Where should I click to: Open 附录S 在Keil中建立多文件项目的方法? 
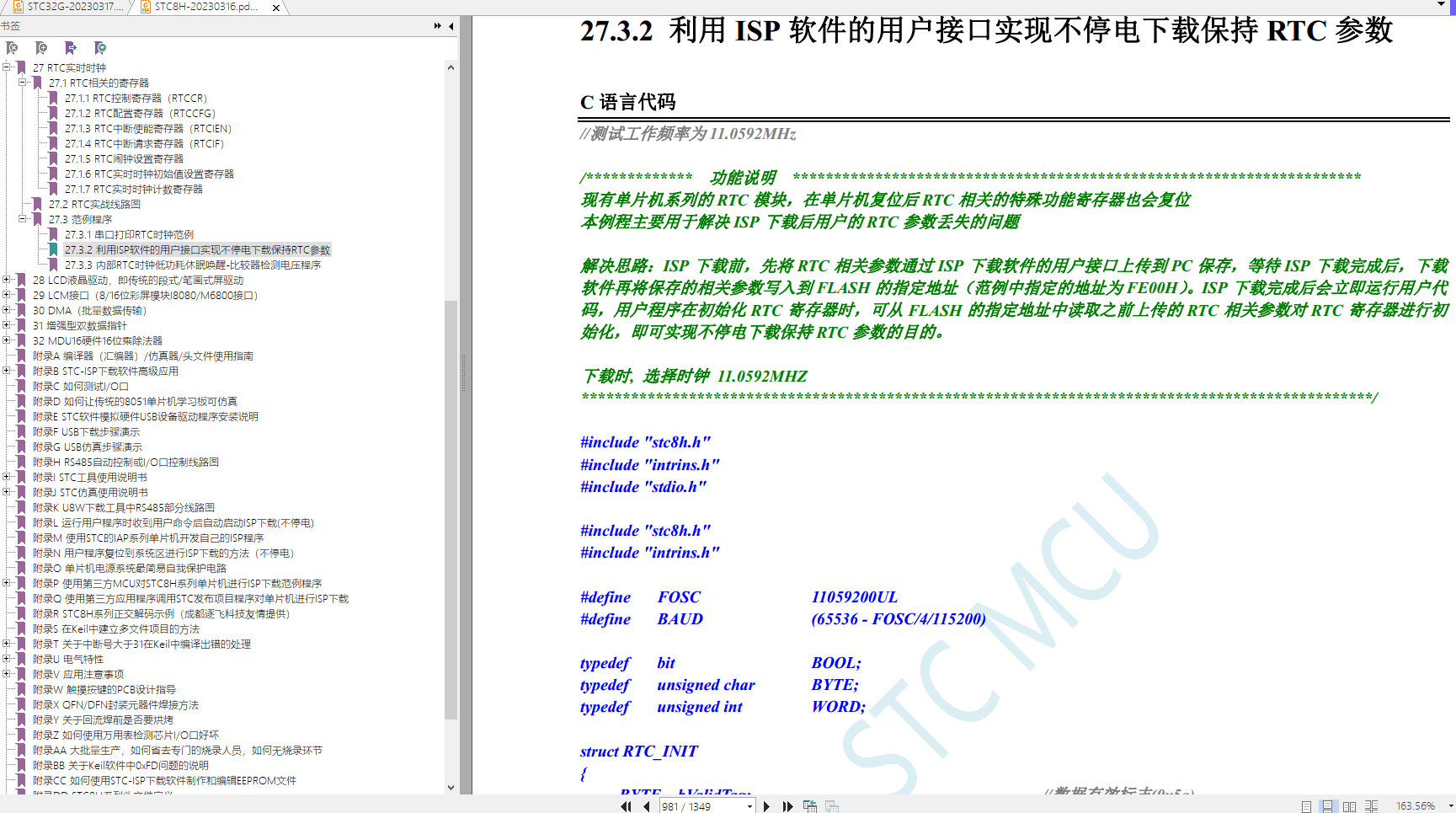point(116,628)
